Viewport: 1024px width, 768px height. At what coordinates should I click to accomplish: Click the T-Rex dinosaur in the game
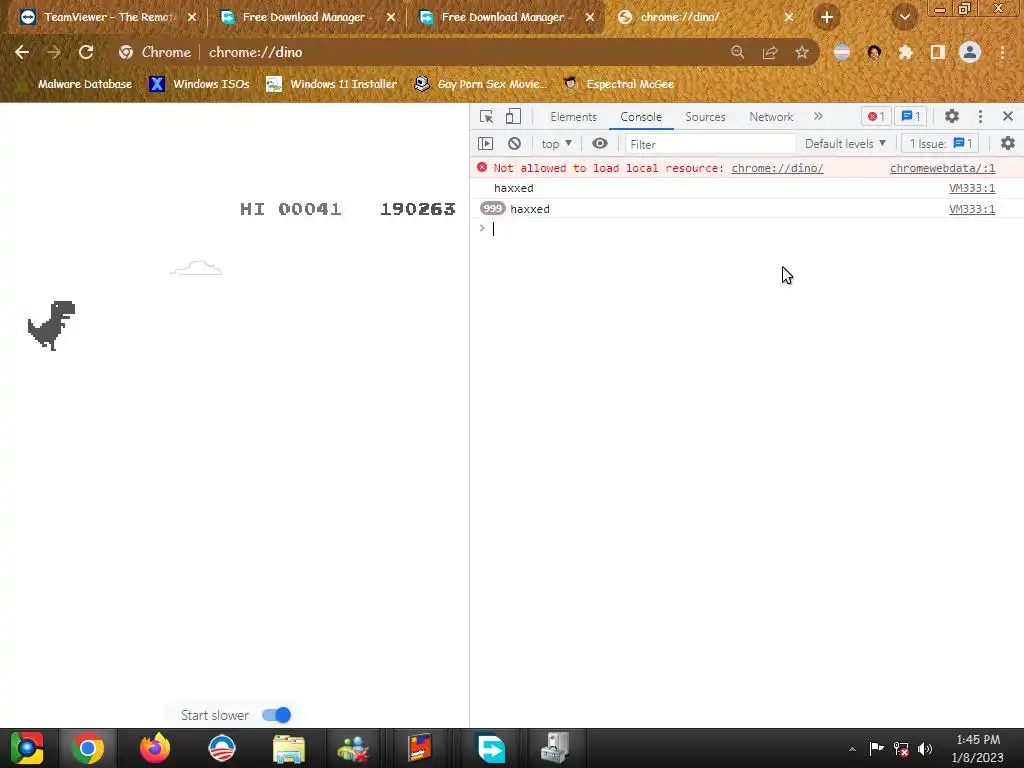52,325
